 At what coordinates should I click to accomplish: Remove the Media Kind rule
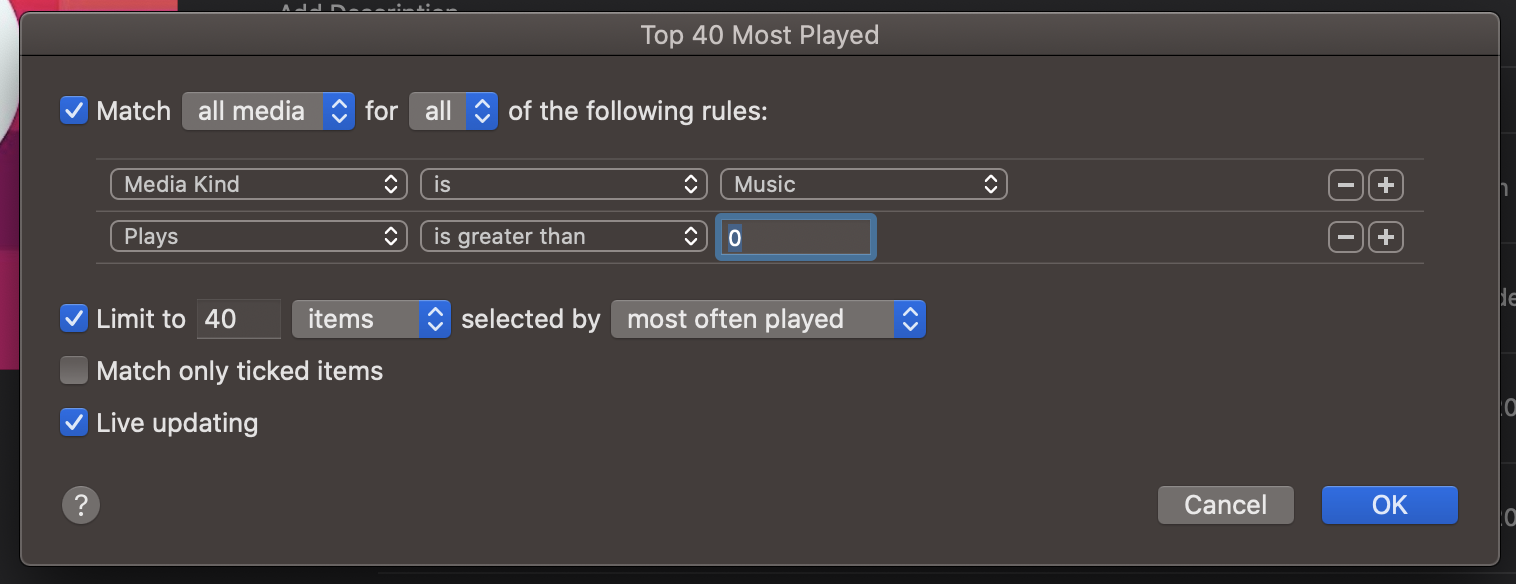pos(1345,184)
